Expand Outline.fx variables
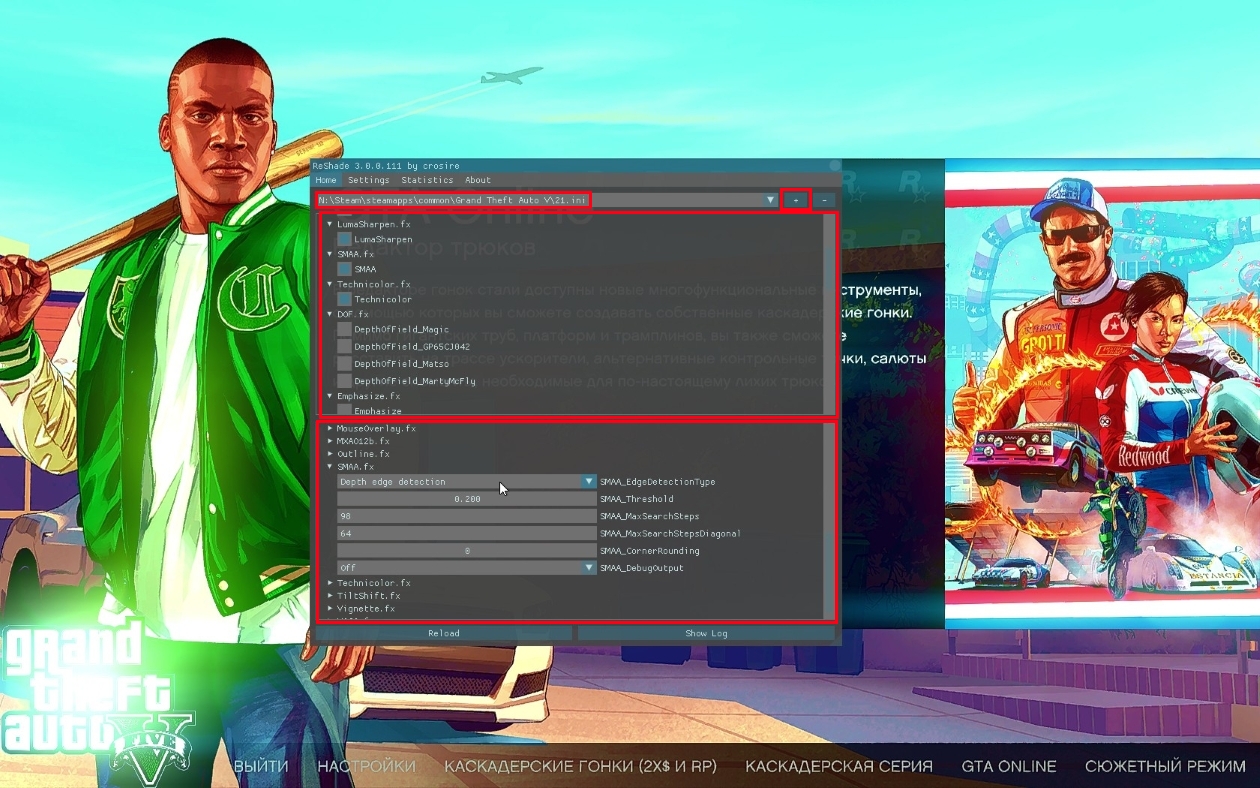This screenshot has height=788, width=1260. (330, 454)
